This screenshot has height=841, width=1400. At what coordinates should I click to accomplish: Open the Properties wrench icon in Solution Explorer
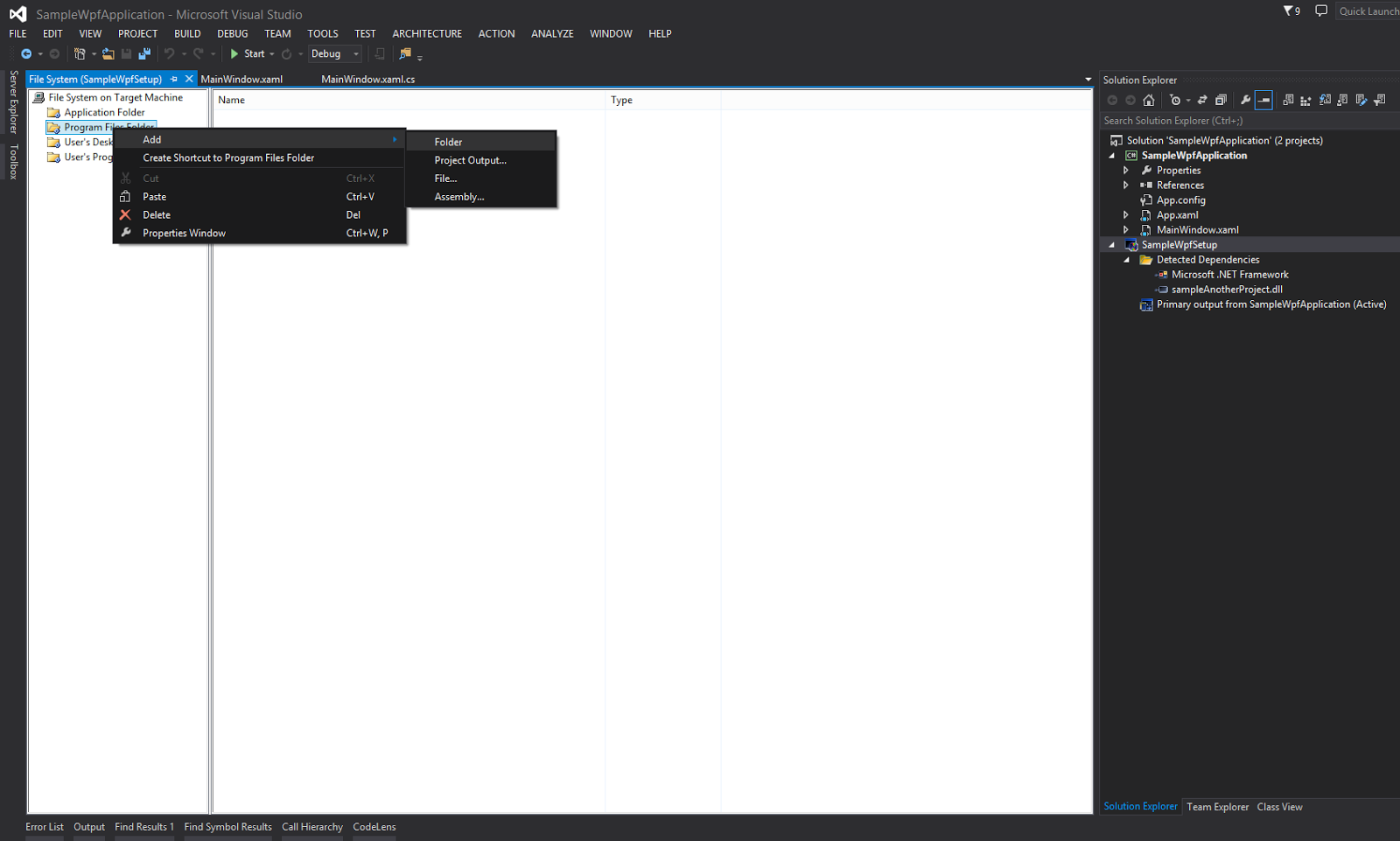[1245, 100]
